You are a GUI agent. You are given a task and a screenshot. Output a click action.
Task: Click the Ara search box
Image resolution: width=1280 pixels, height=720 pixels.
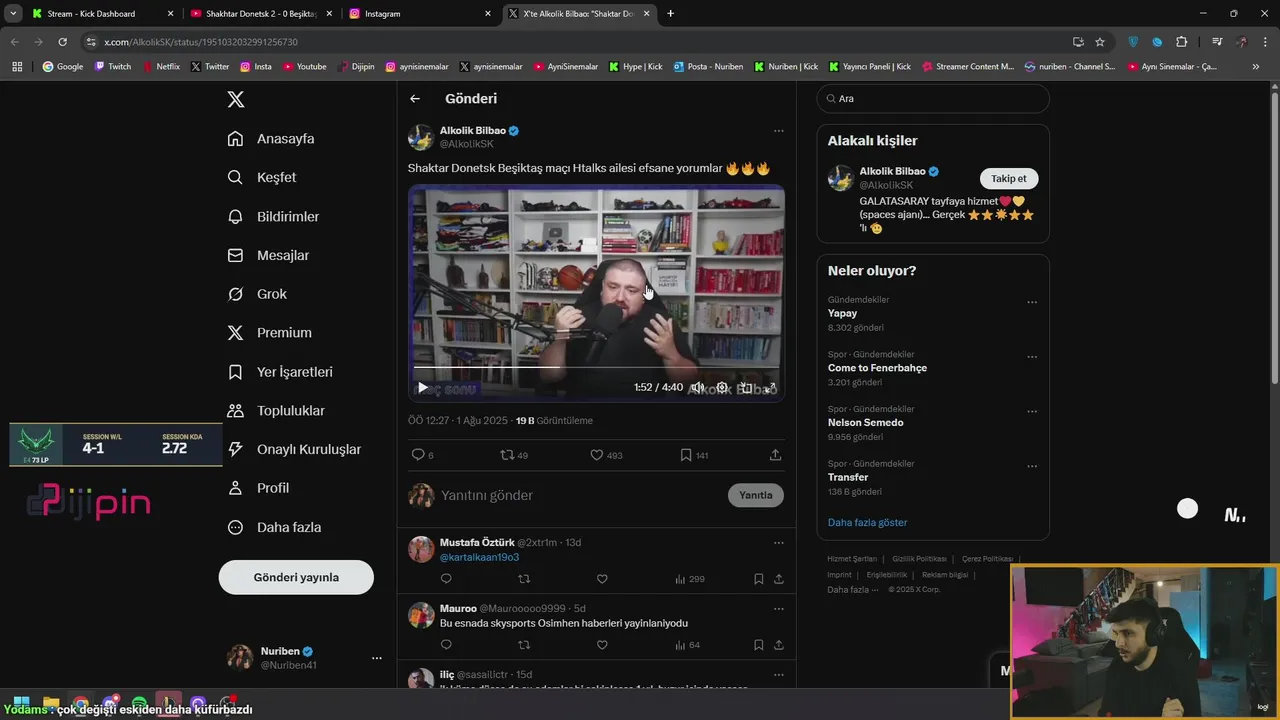click(933, 99)
